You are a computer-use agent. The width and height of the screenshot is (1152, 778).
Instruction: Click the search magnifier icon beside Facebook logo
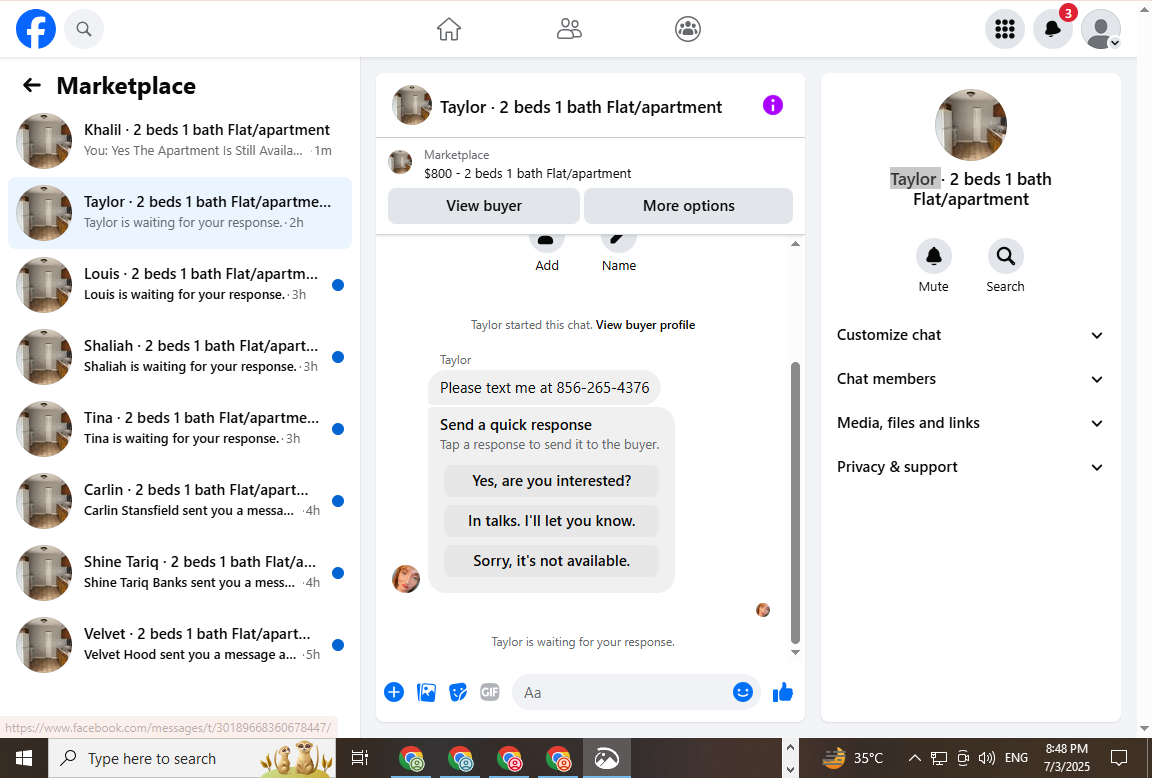(x=84, y=29)
